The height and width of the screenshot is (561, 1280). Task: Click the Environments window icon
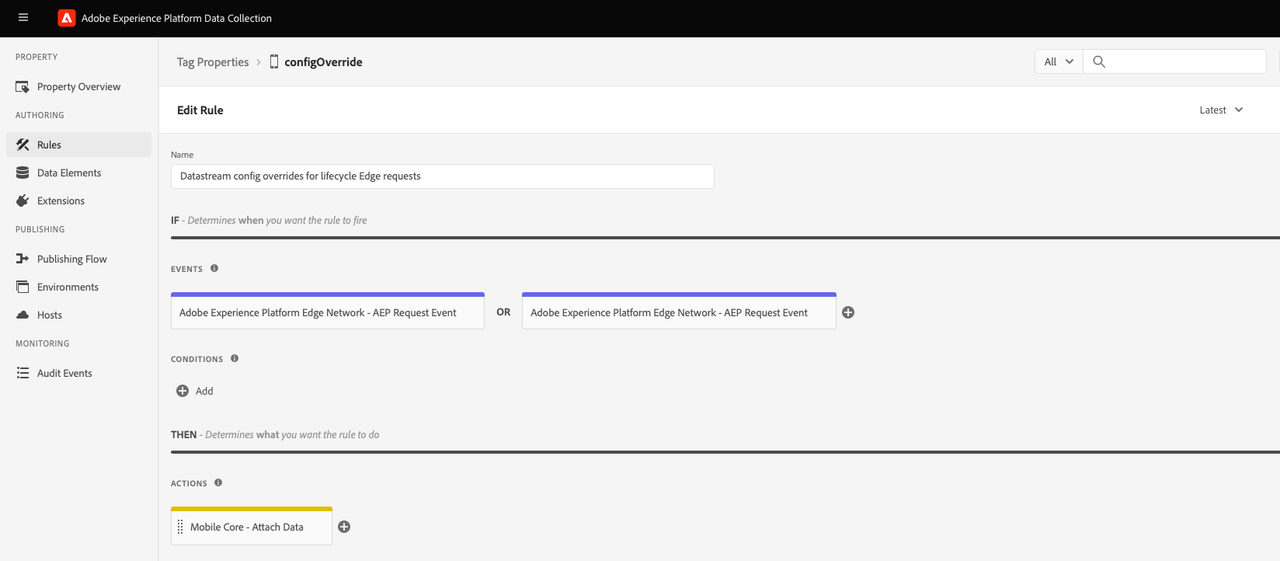[23, 287]
